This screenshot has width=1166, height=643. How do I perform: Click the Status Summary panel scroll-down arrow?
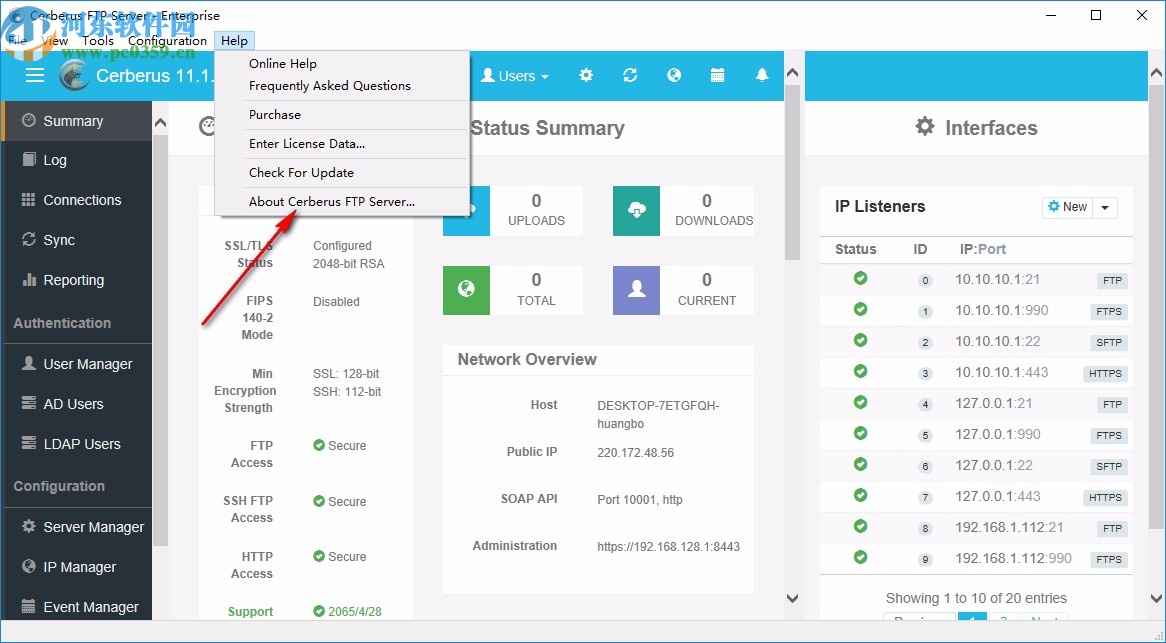(792, 598)
